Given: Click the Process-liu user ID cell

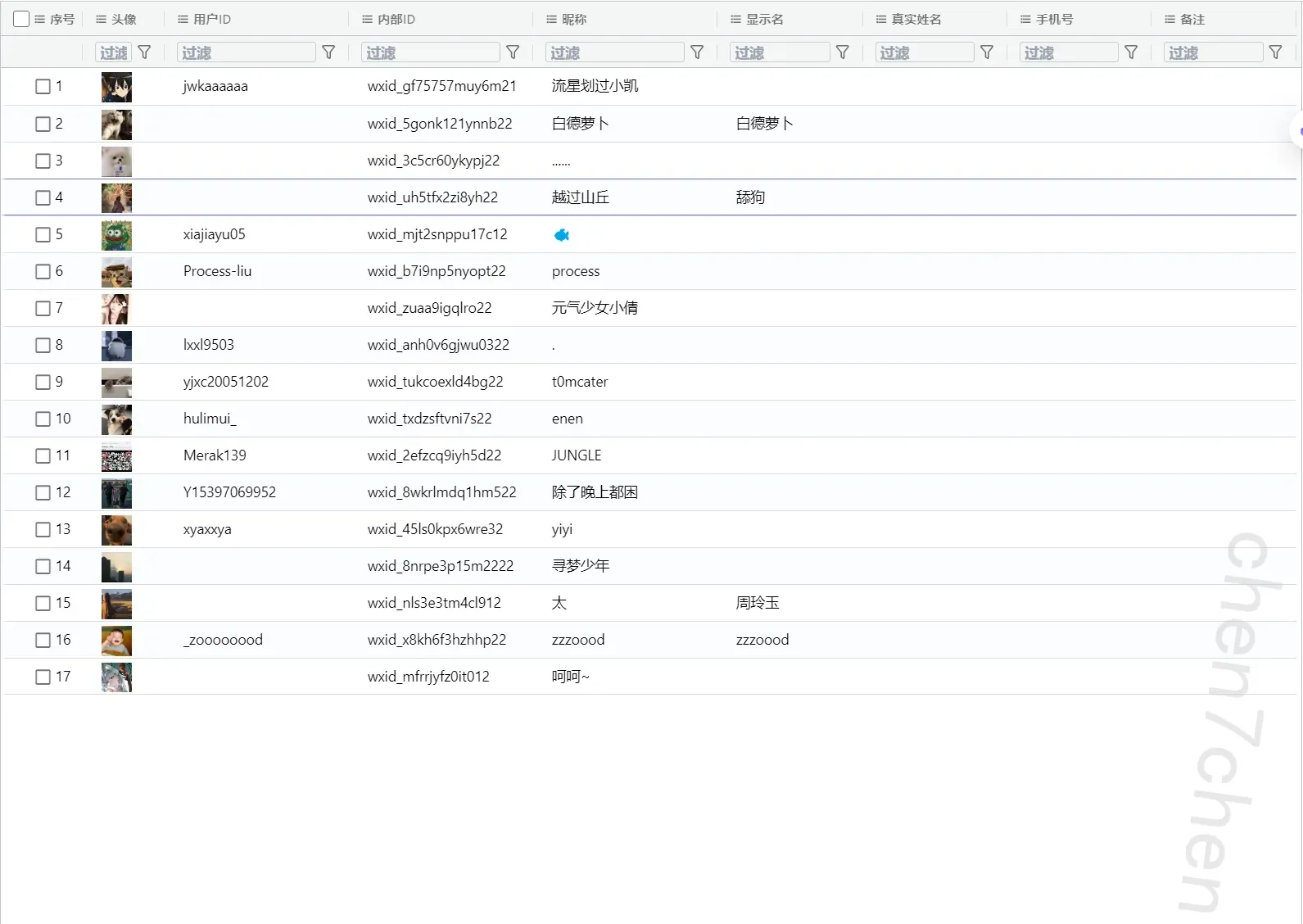Looking at the screenshot, I should pos(217,271).
